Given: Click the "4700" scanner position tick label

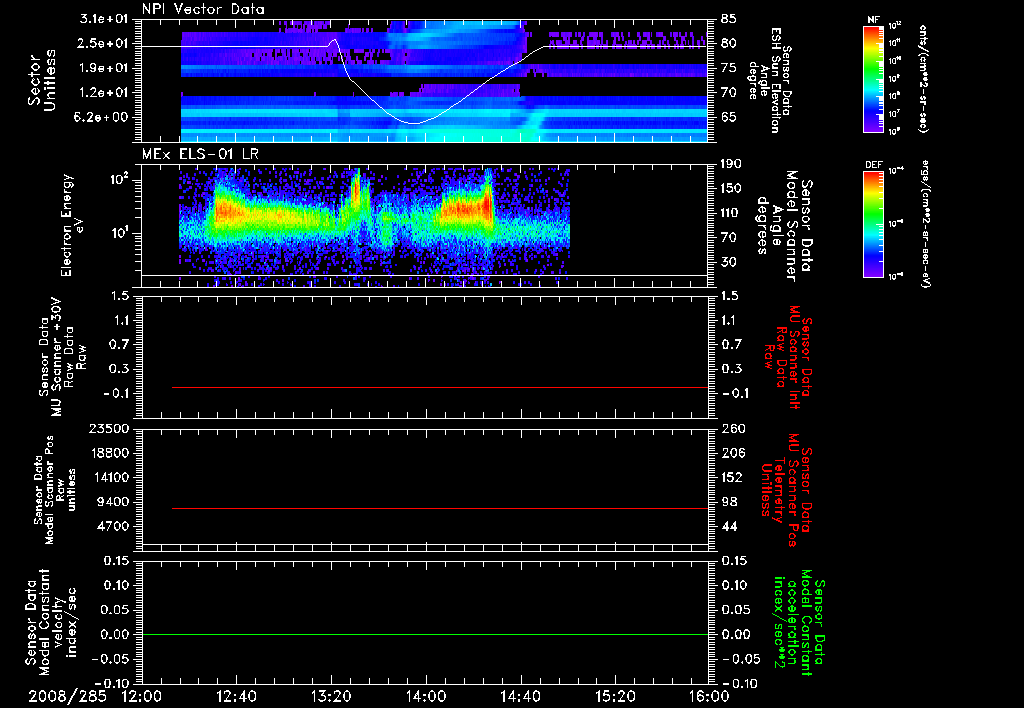Looking at the screenshot, I should (x=113, y=526).
